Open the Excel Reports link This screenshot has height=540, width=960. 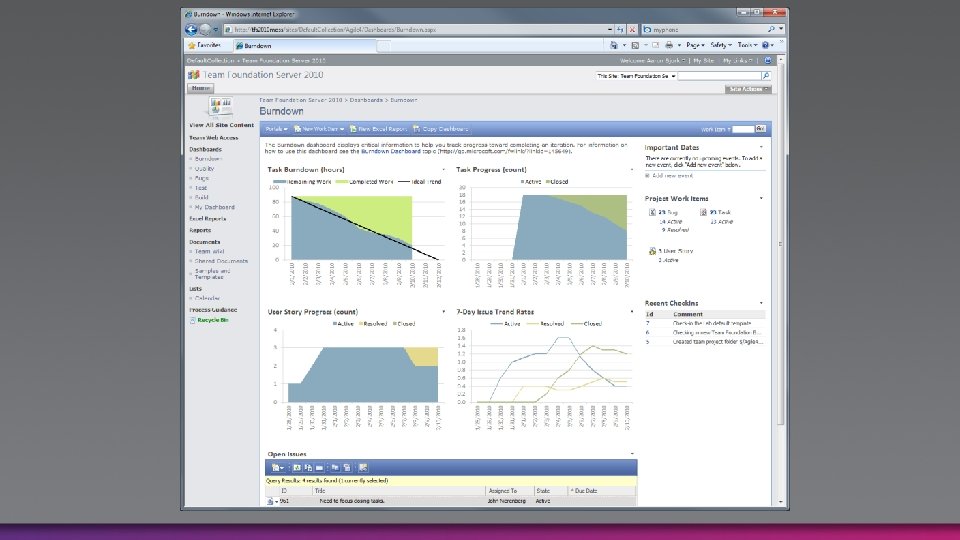point(208,219)
